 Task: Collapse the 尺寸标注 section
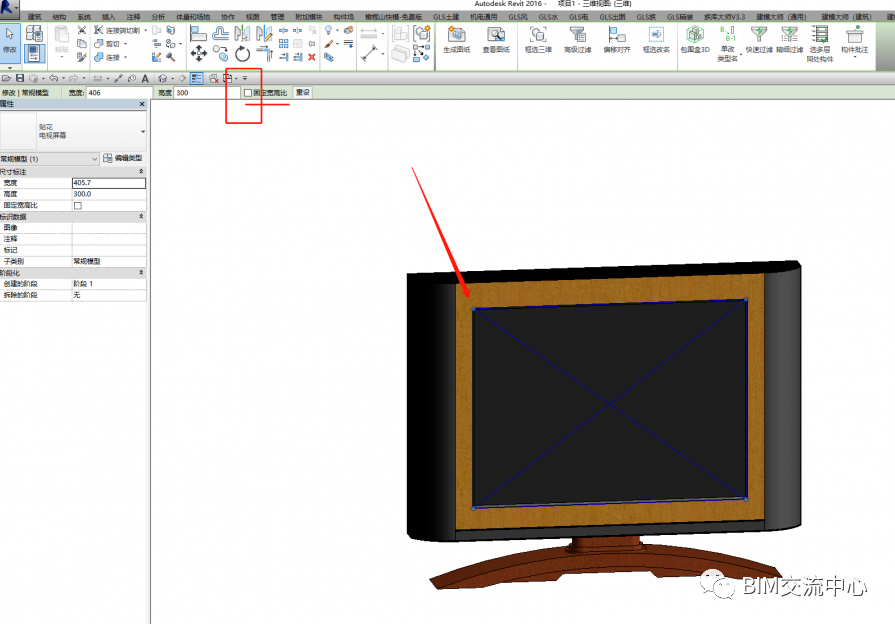(x=141, y=171)
